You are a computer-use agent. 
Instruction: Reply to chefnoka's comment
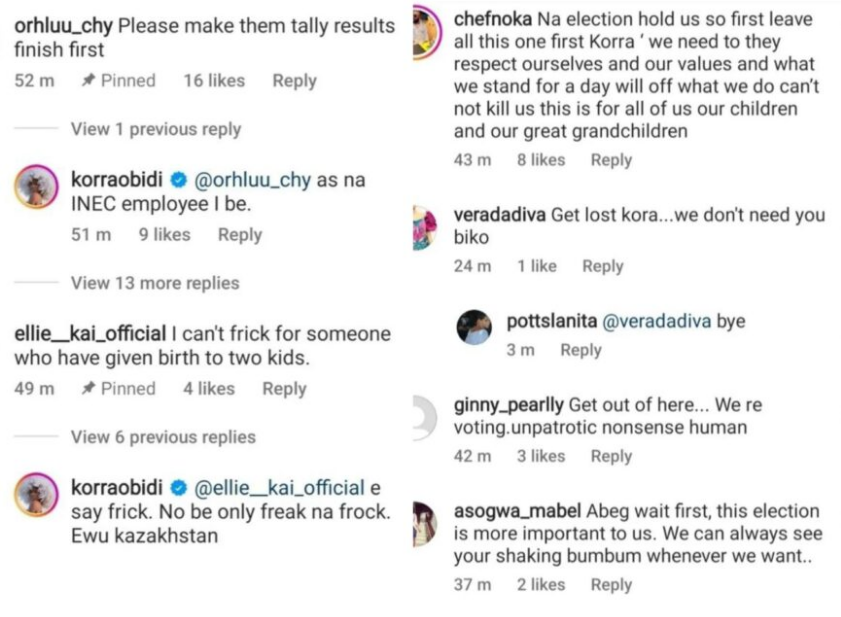point(611,160)
